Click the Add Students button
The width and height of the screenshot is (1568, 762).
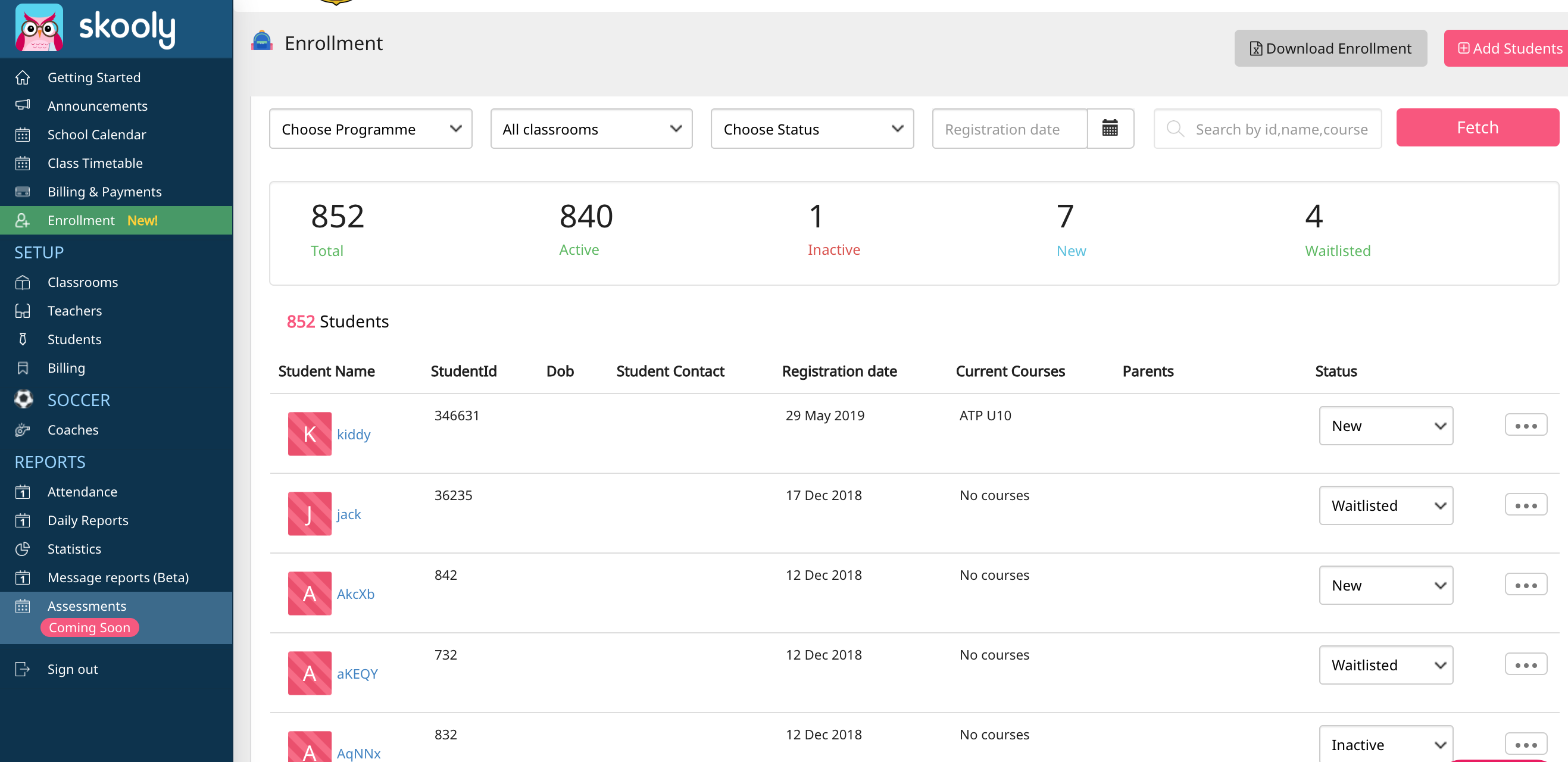click(x=1506, y=48)
